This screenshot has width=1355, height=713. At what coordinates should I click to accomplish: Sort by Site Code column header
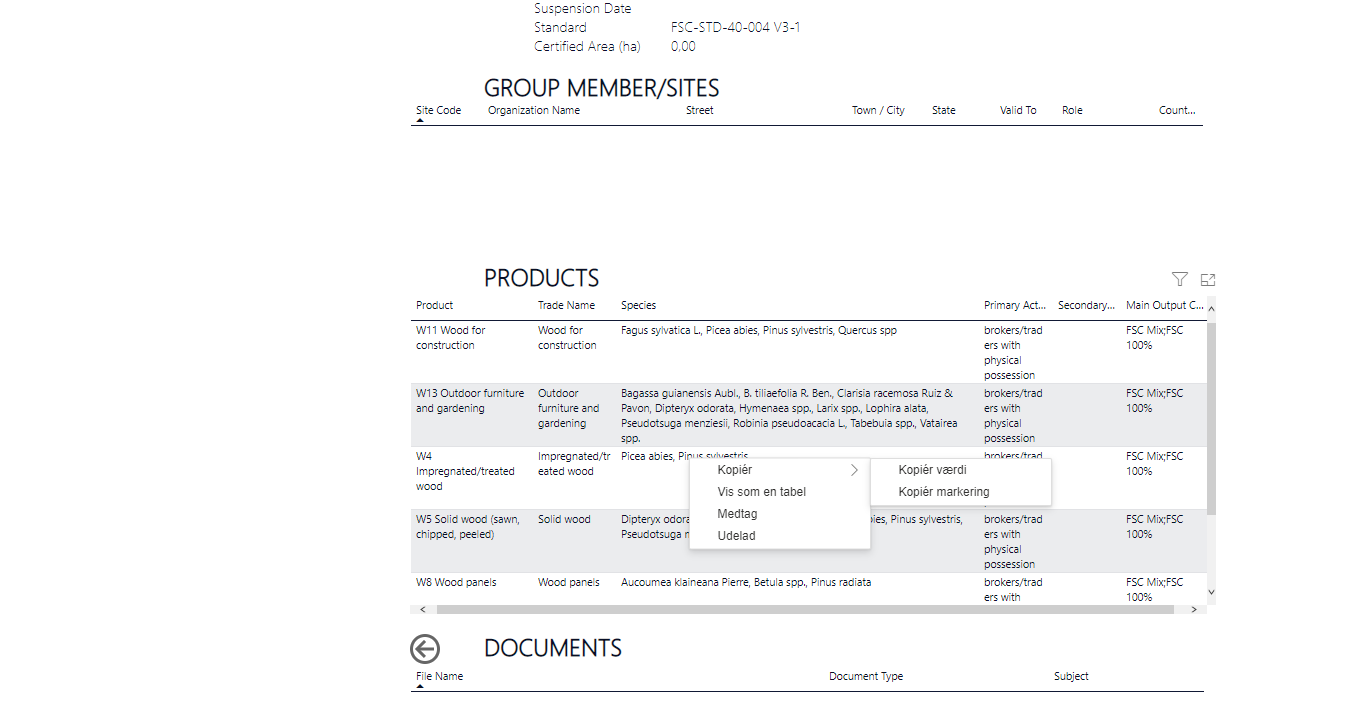click(438, 110)
